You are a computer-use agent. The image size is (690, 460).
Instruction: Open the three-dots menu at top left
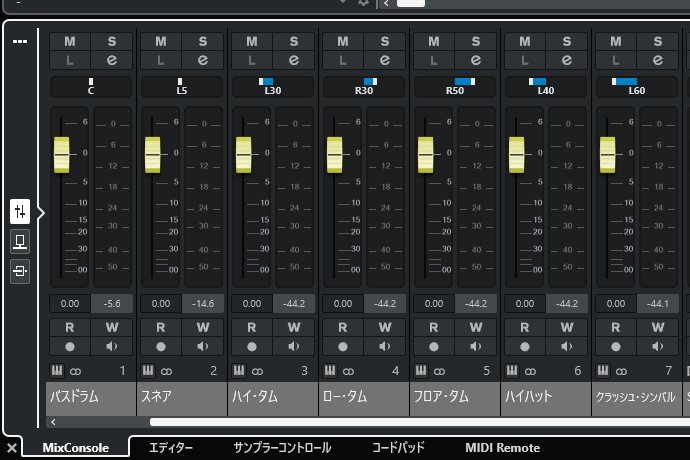coord(20,42)
